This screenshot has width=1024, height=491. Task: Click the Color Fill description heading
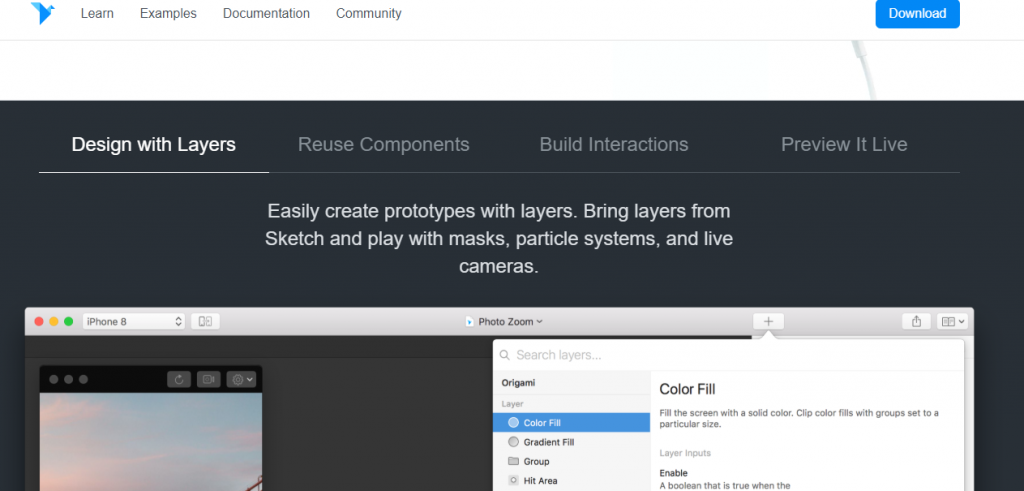(x=687, y=389)
